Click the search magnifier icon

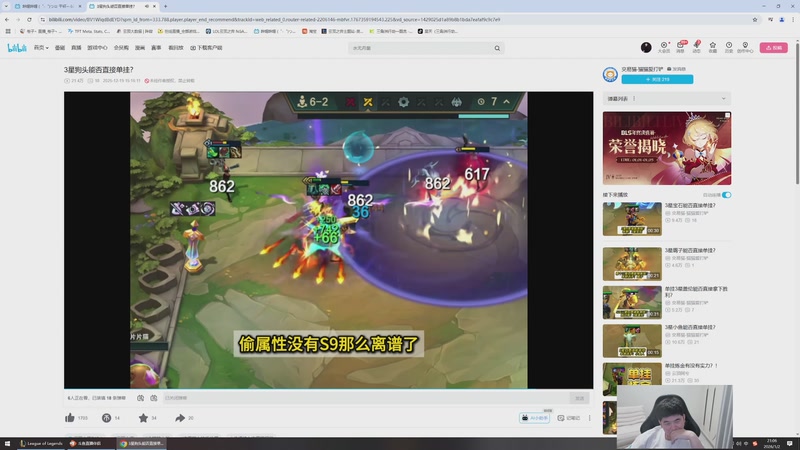coord(497,48)
